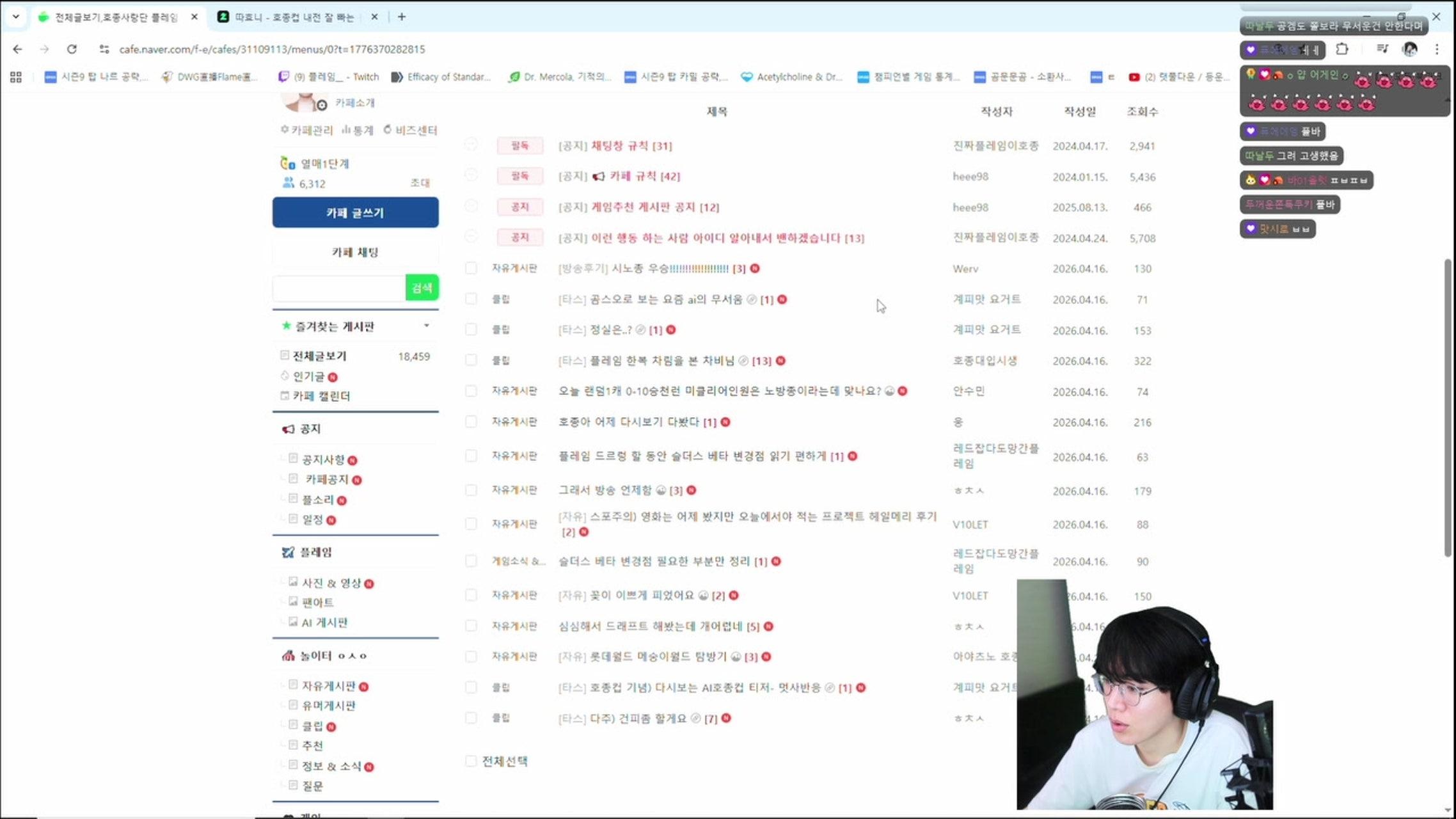Select the 플레임 paper-plane section icon

click(289, 552)
